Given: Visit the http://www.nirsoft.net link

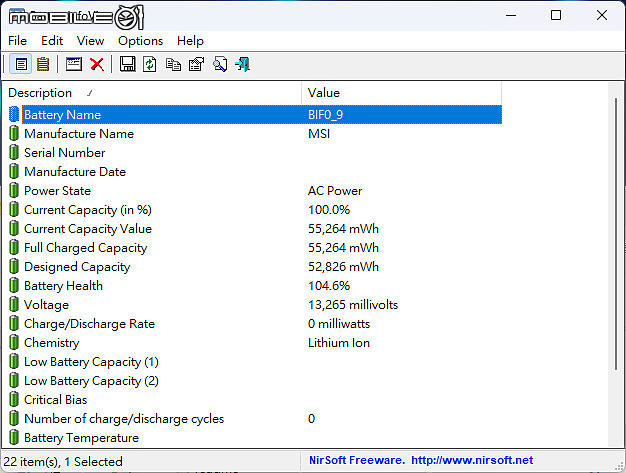Looking at the screenshot, I should 472,460.
